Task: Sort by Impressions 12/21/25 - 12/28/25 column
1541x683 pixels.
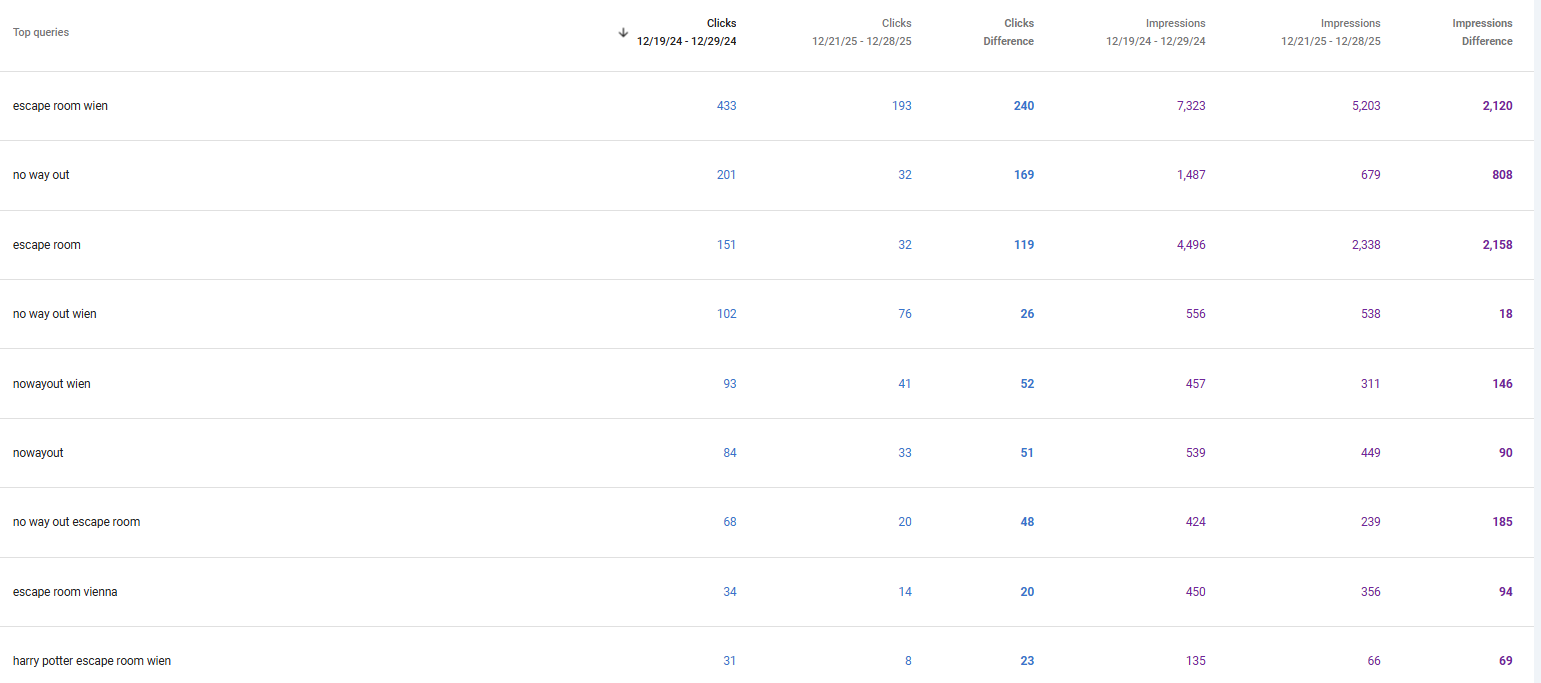Action: [x=1330, y=32]
